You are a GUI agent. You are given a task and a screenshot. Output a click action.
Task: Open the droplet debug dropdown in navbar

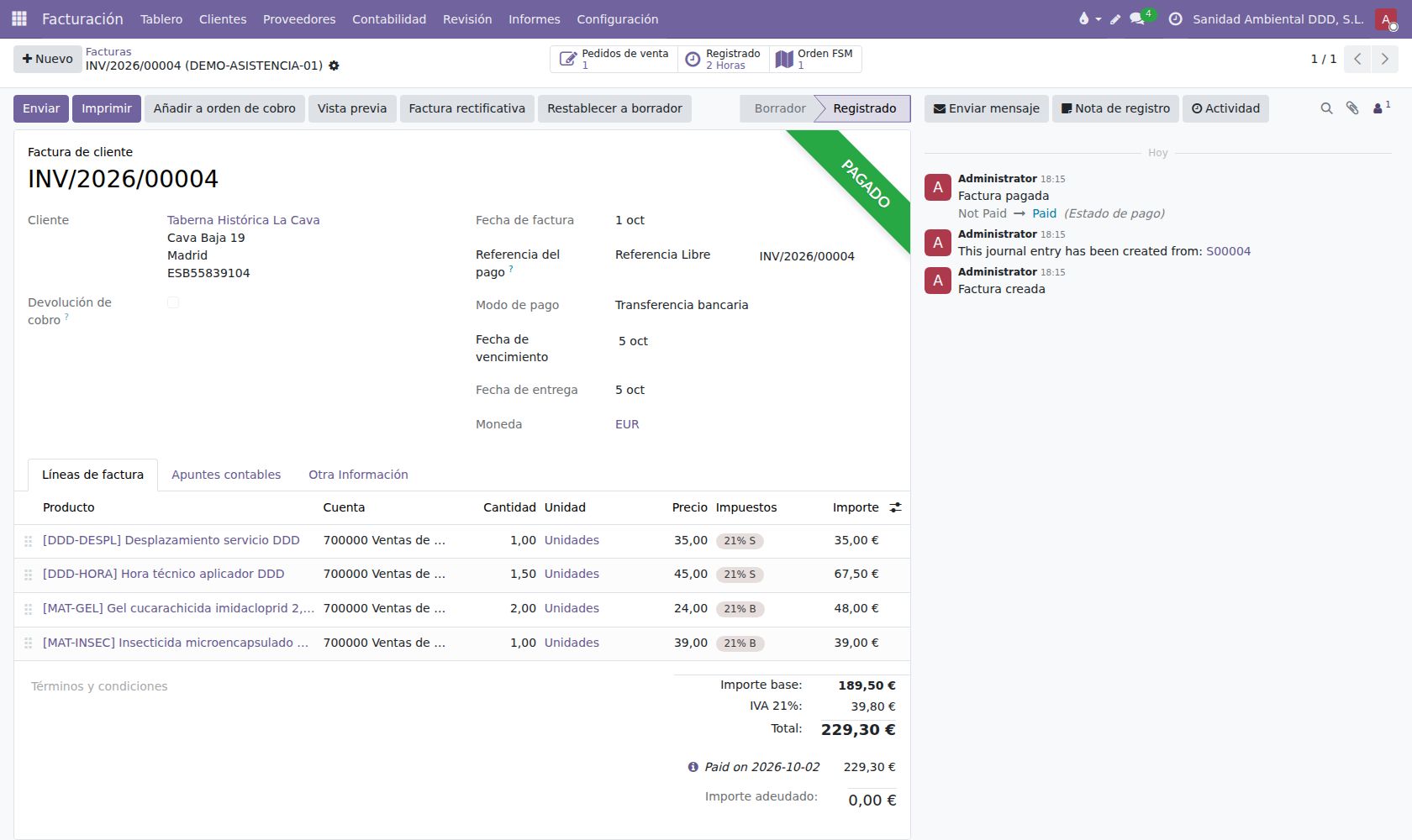(1089, 18)
